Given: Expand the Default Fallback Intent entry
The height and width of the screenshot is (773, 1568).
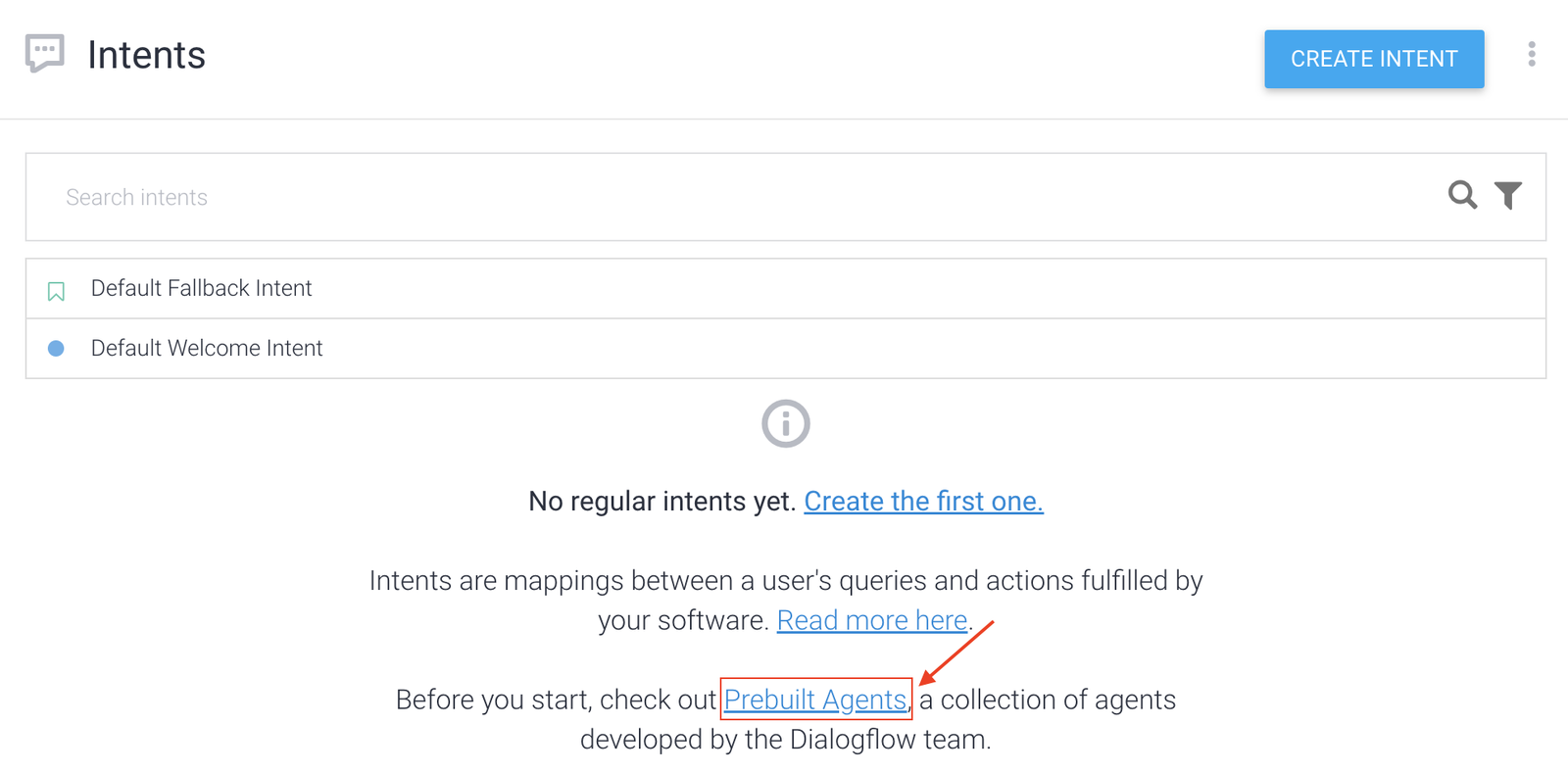Looking at the screenshot, I should click(201, 288).
